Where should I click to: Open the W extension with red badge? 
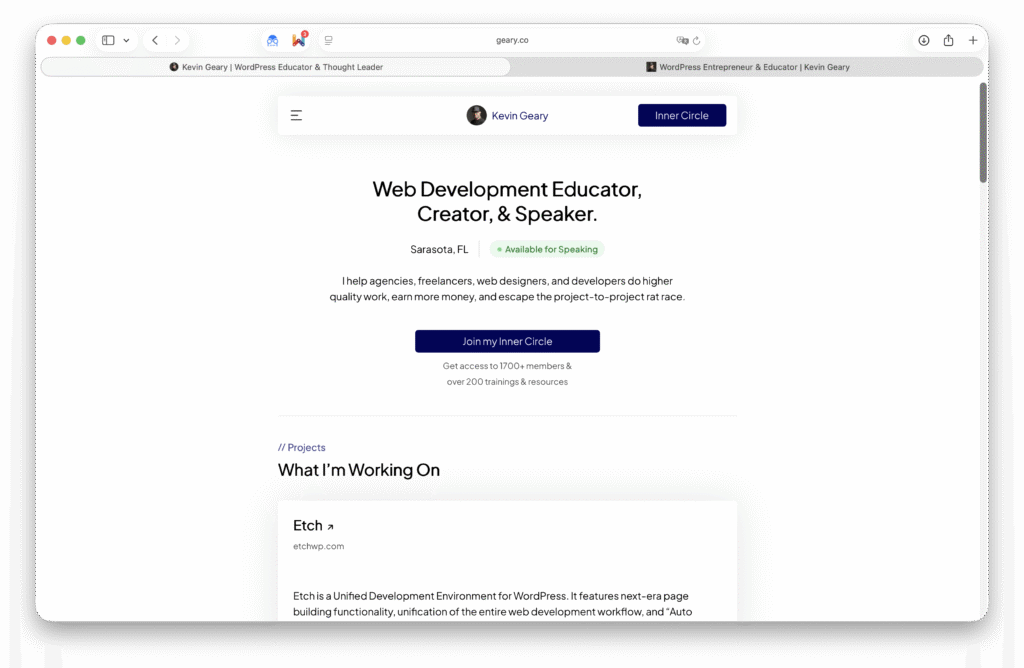click(299, 40)
